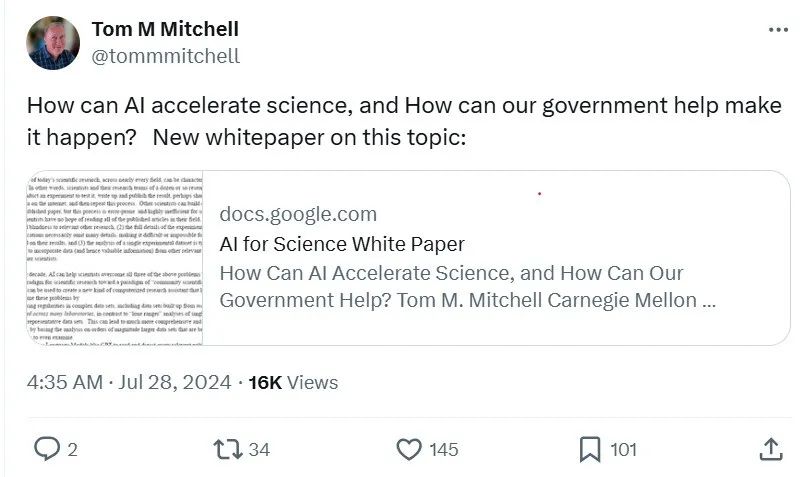Click the docs.google.com domain text

(x=298, y=214)
